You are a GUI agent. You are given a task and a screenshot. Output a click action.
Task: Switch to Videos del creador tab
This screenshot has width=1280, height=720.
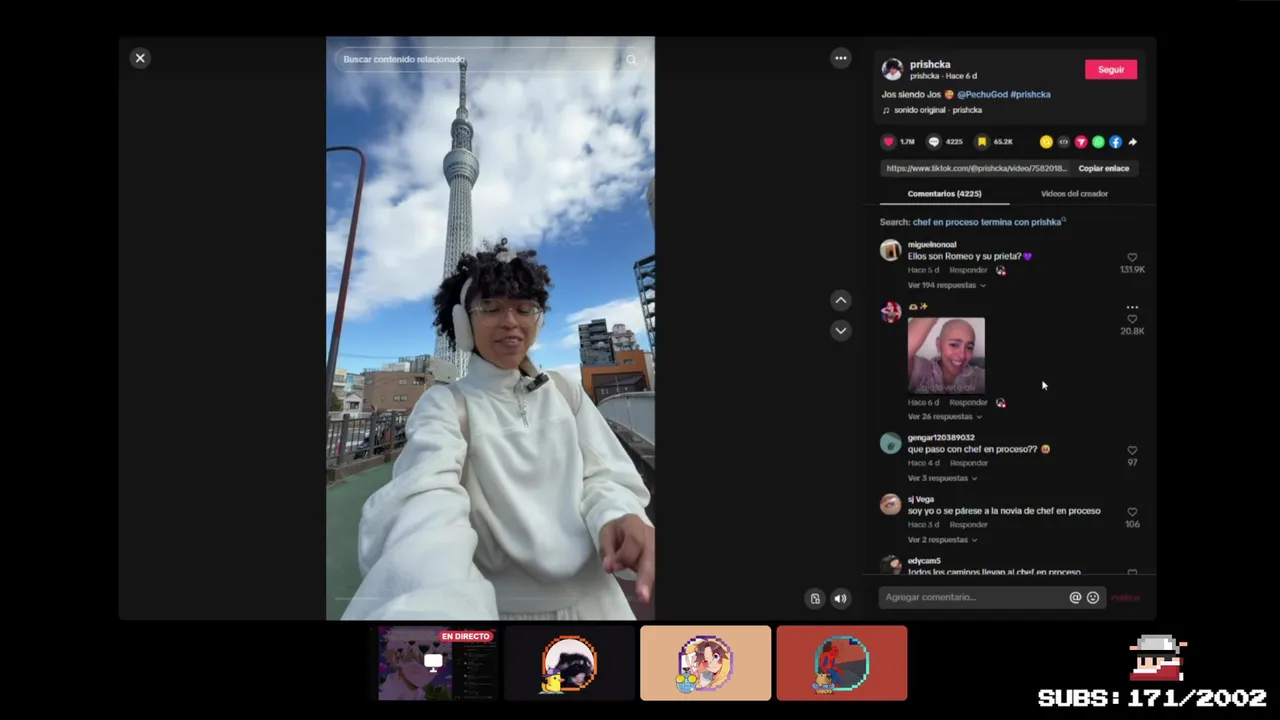point(1074,193)
